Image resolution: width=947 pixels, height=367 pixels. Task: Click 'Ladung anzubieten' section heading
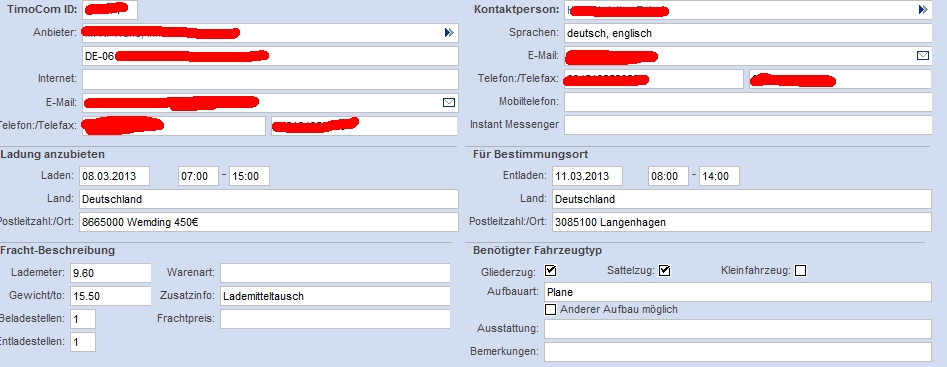53,155
